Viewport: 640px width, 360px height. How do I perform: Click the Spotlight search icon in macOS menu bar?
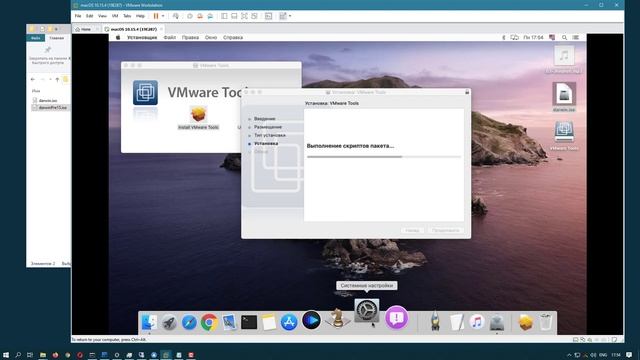[x=564, y=38]
